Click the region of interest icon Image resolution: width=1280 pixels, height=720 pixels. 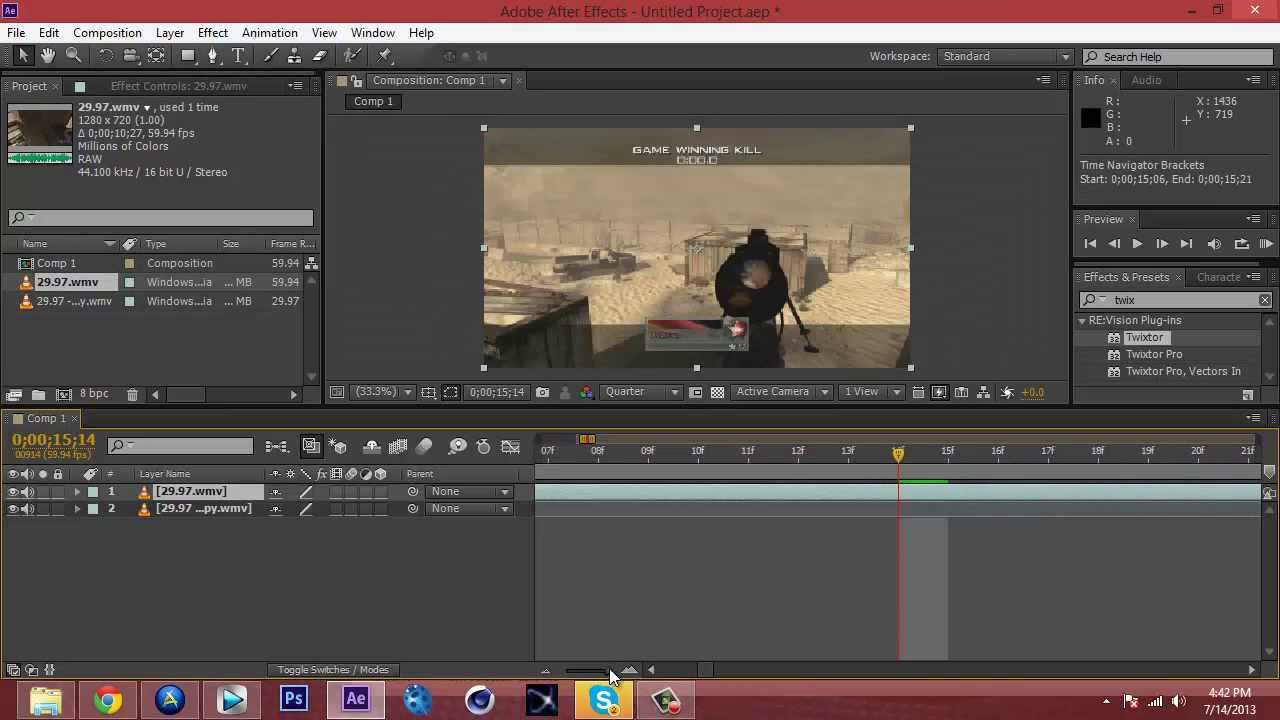tap(450, 392)
